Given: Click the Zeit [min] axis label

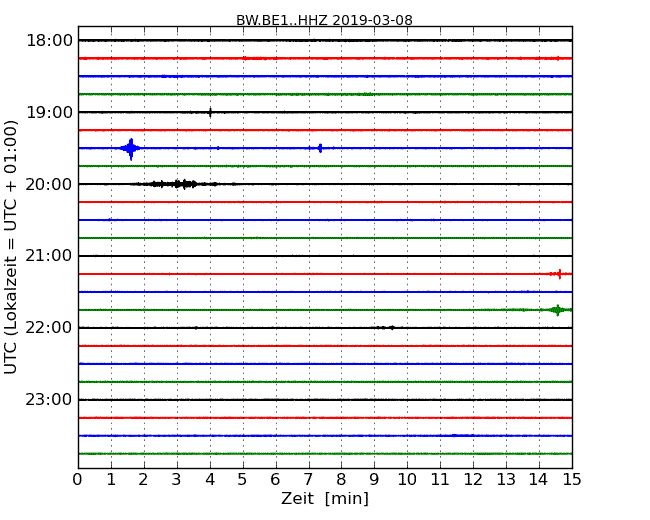Looking at the screenshot, I should click(325, 498).
